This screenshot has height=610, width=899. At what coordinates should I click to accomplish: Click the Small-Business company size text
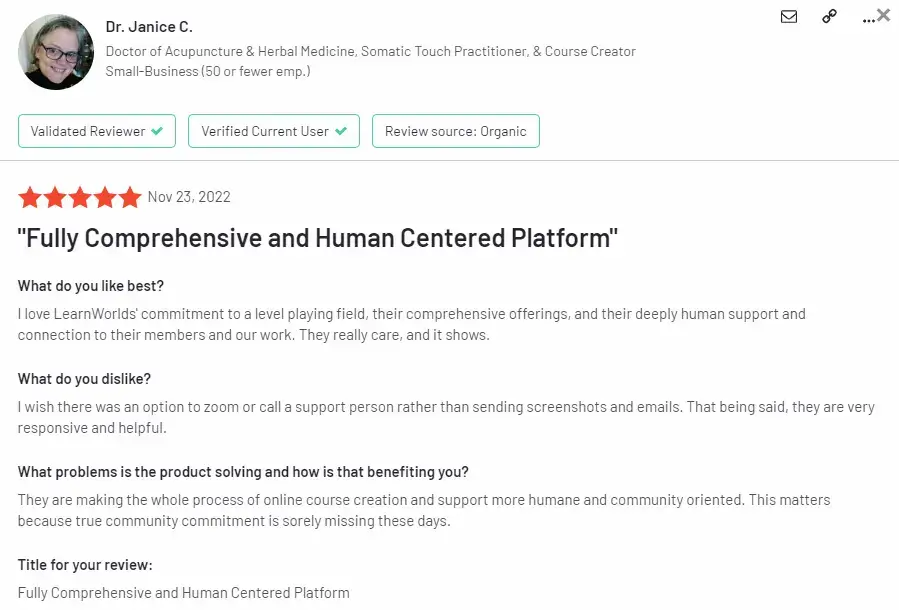pos(208,71)
